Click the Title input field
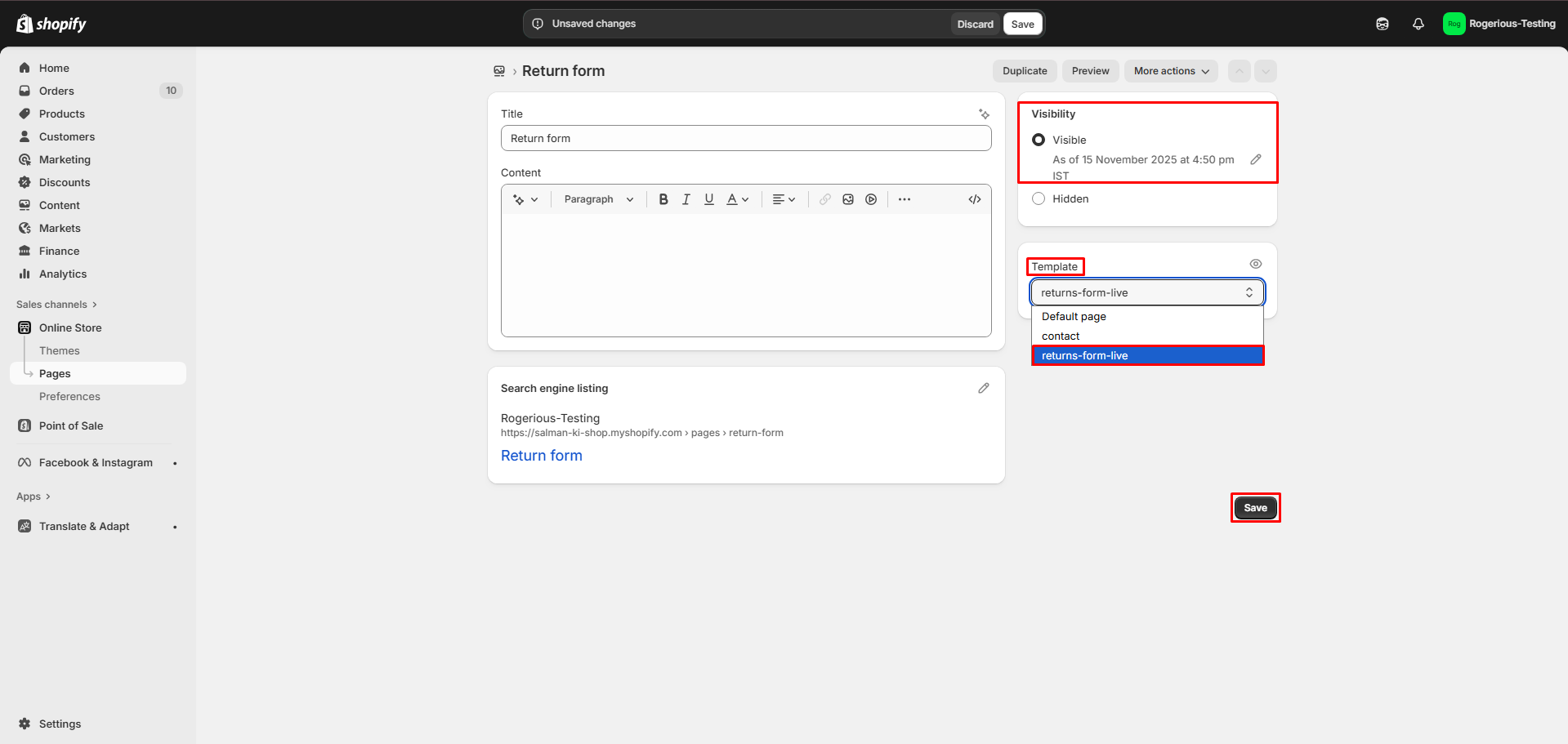Viewport: 1568px width, 744px height. [x=745, y=138]
